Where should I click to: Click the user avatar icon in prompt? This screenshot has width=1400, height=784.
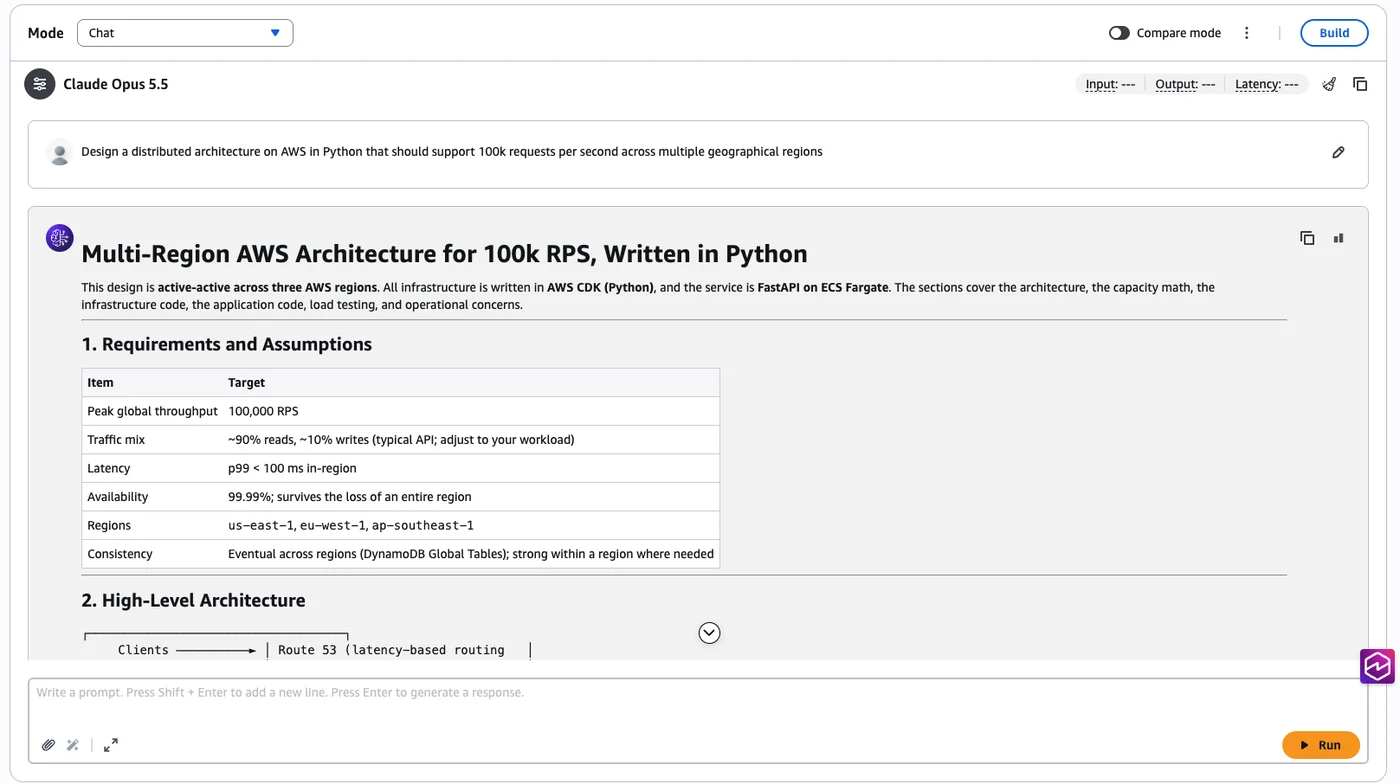[60, 152]
